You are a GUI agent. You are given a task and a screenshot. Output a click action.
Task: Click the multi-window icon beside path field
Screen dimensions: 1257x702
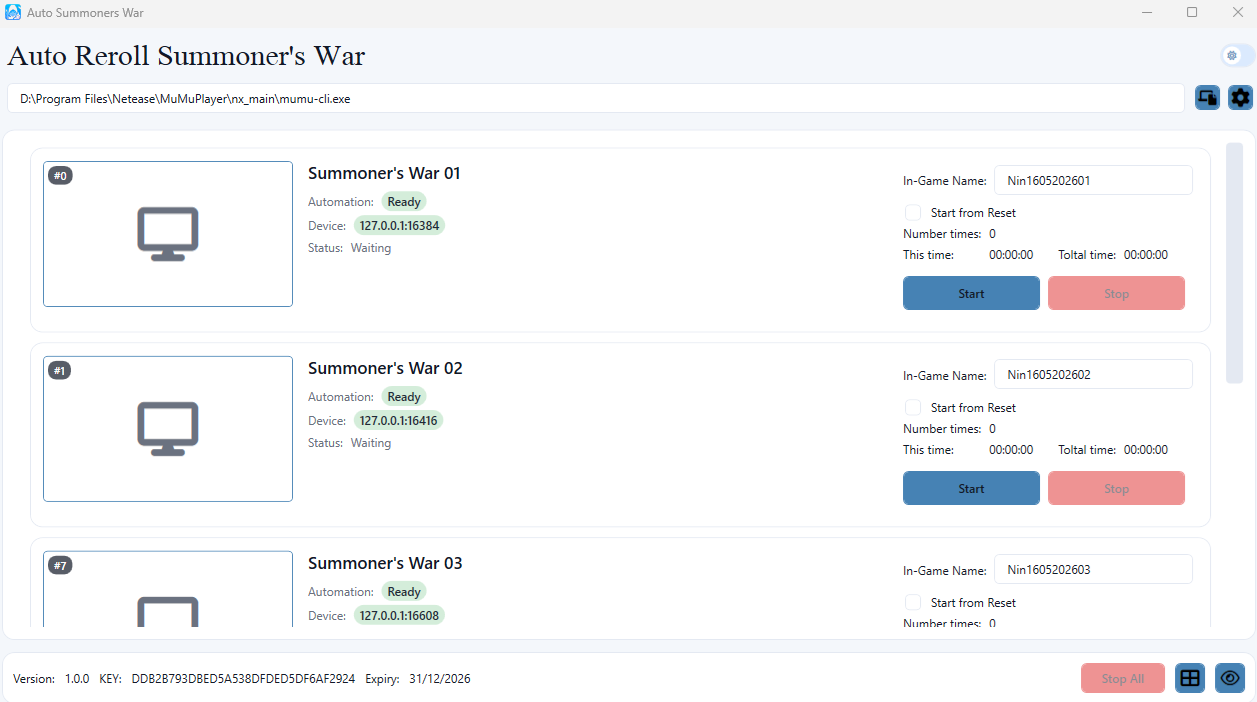1208,98
